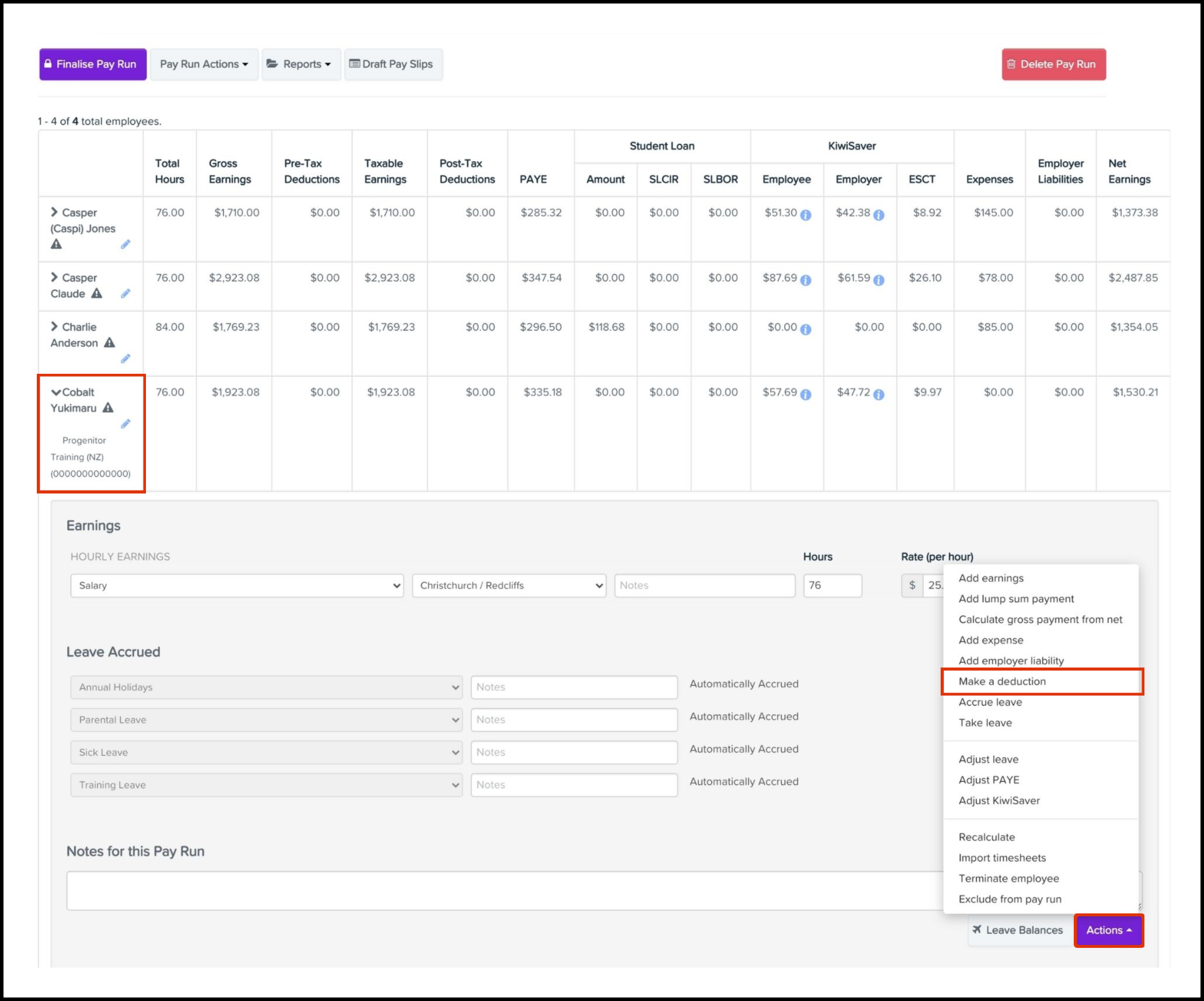This screenshot has width=1204, height=1001.
Task: Open the Pay Run Actions dropdown
Action: [x=204, y=64]
